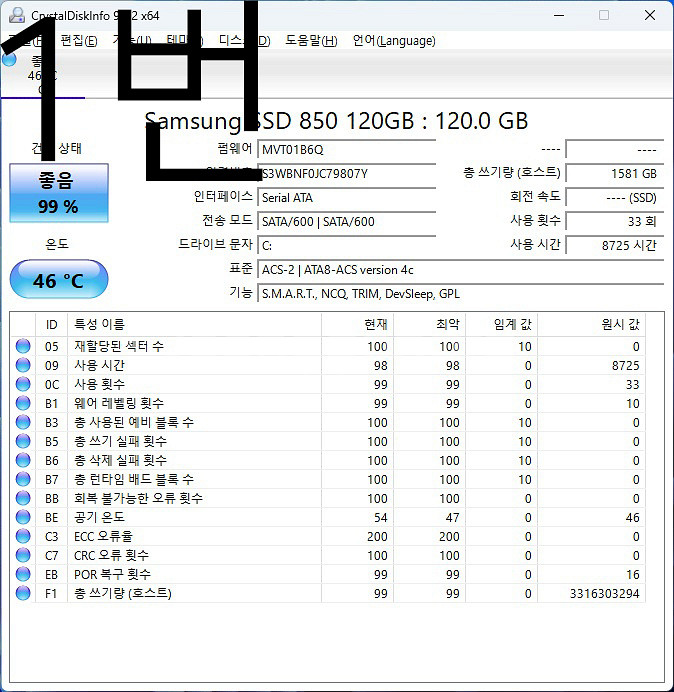The width and height of the screenshot is (674, 692).
Task: Select the 총 사용된 예비 블록 수 row
Action: pos(328,422)
